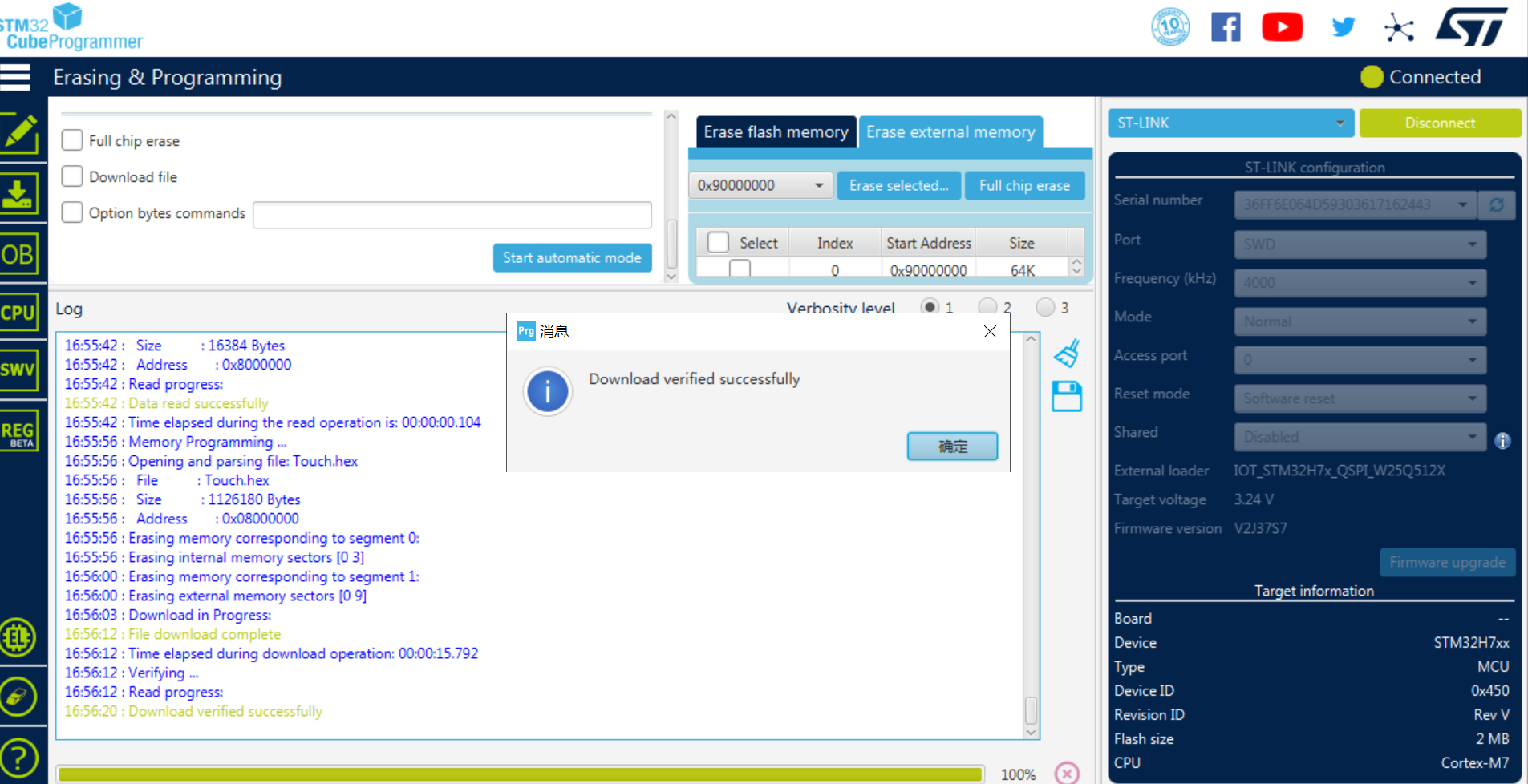Enable the Full chip erase checkbox
Screen dimensions: 1528x784
point(72,140)
